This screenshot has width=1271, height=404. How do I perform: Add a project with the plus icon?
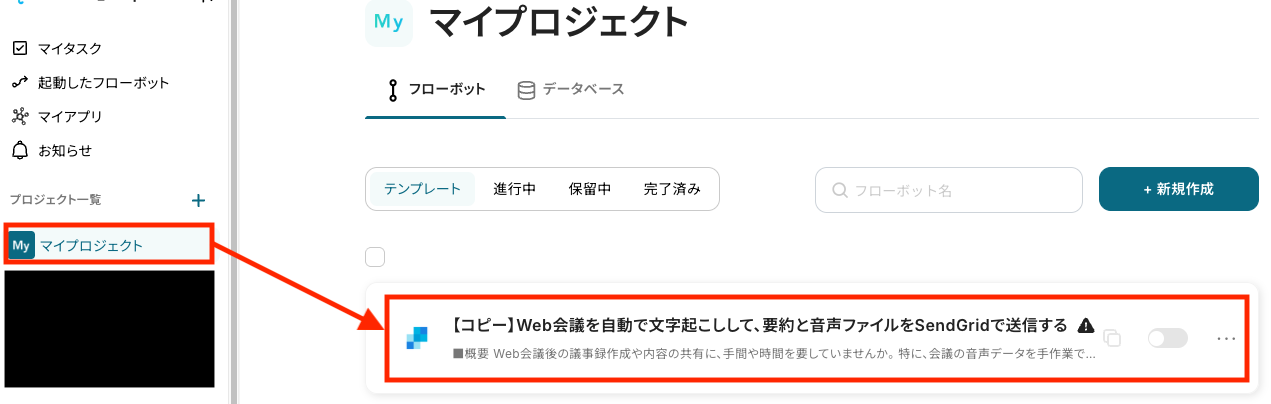pyautogui.click(x=198, y=200)
